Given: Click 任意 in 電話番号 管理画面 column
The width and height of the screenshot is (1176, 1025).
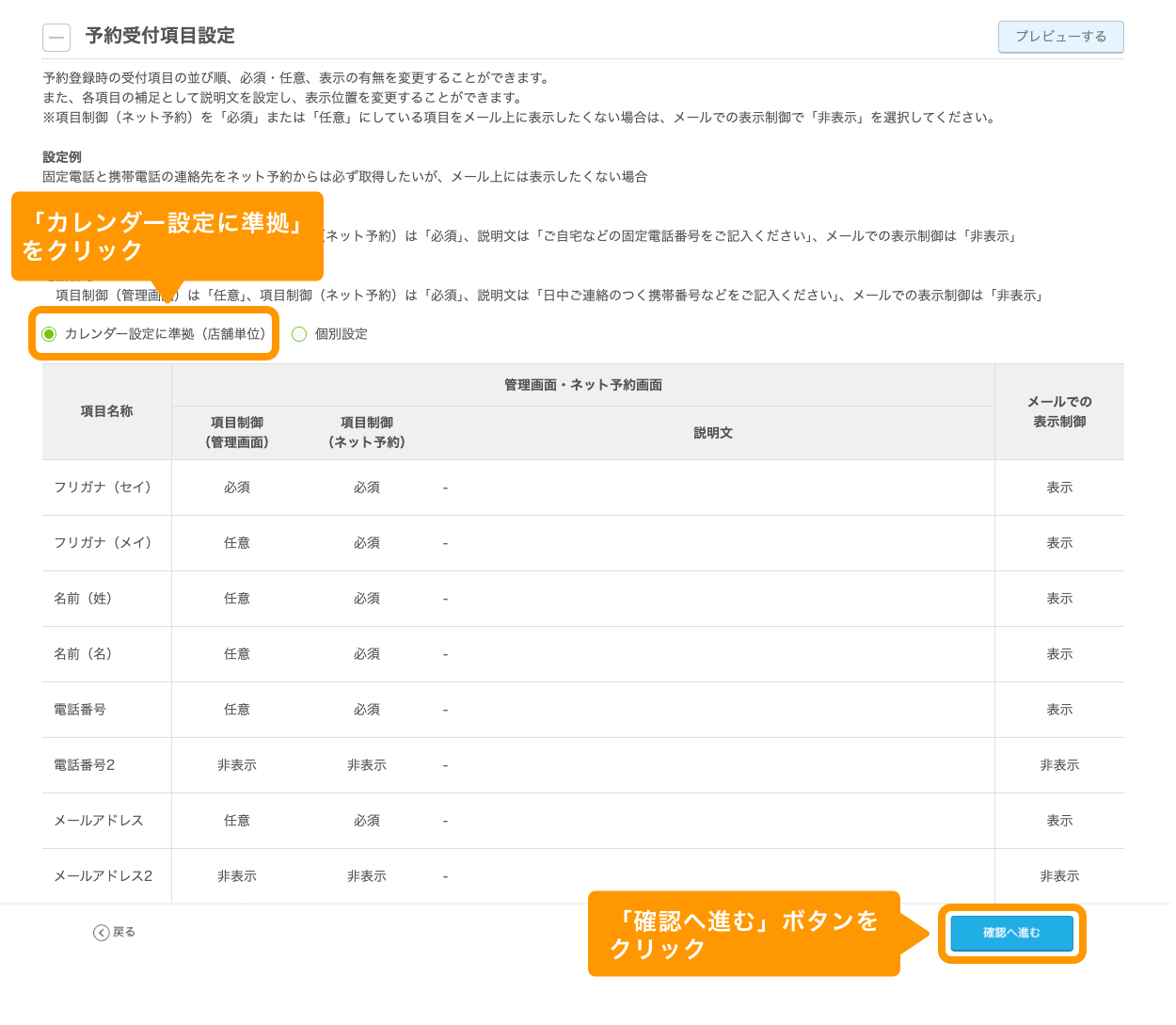Looking at the screenshot, I should tap(237, 710).
